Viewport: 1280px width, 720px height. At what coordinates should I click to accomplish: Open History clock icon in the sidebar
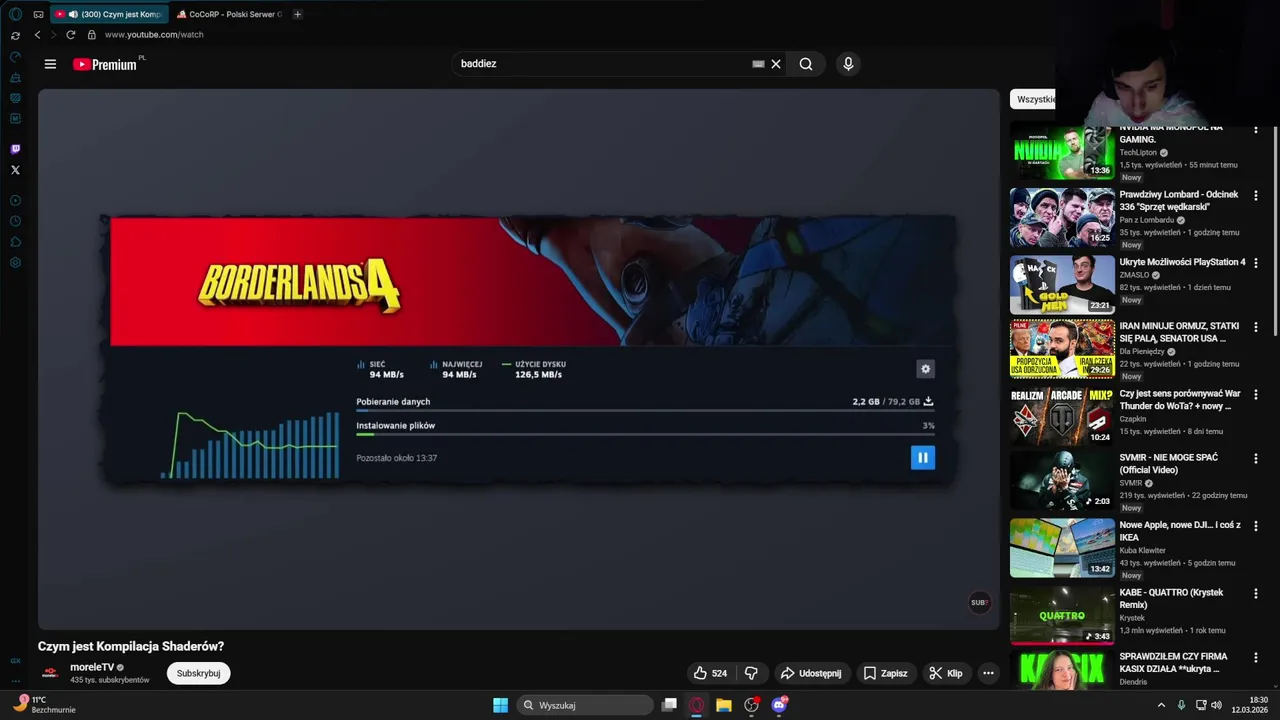pyautogui.click(x=15, y=221)
